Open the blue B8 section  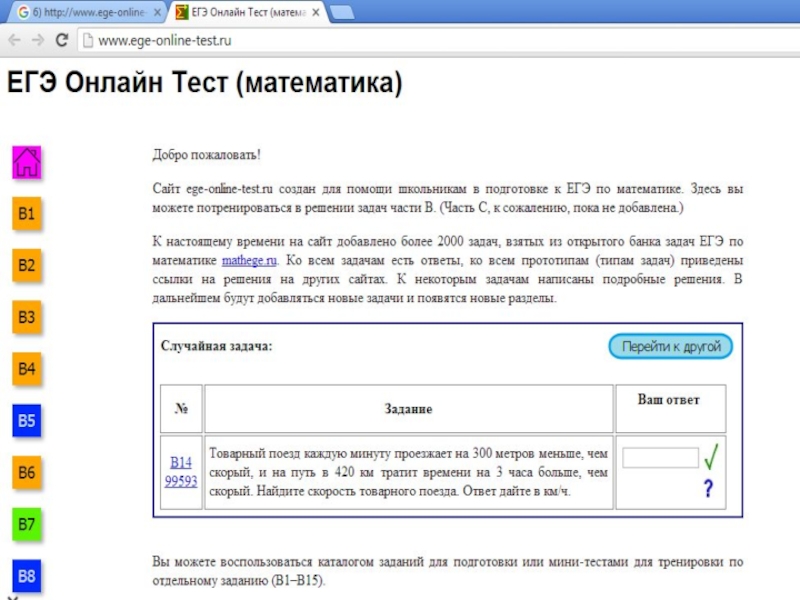point(27,576)
